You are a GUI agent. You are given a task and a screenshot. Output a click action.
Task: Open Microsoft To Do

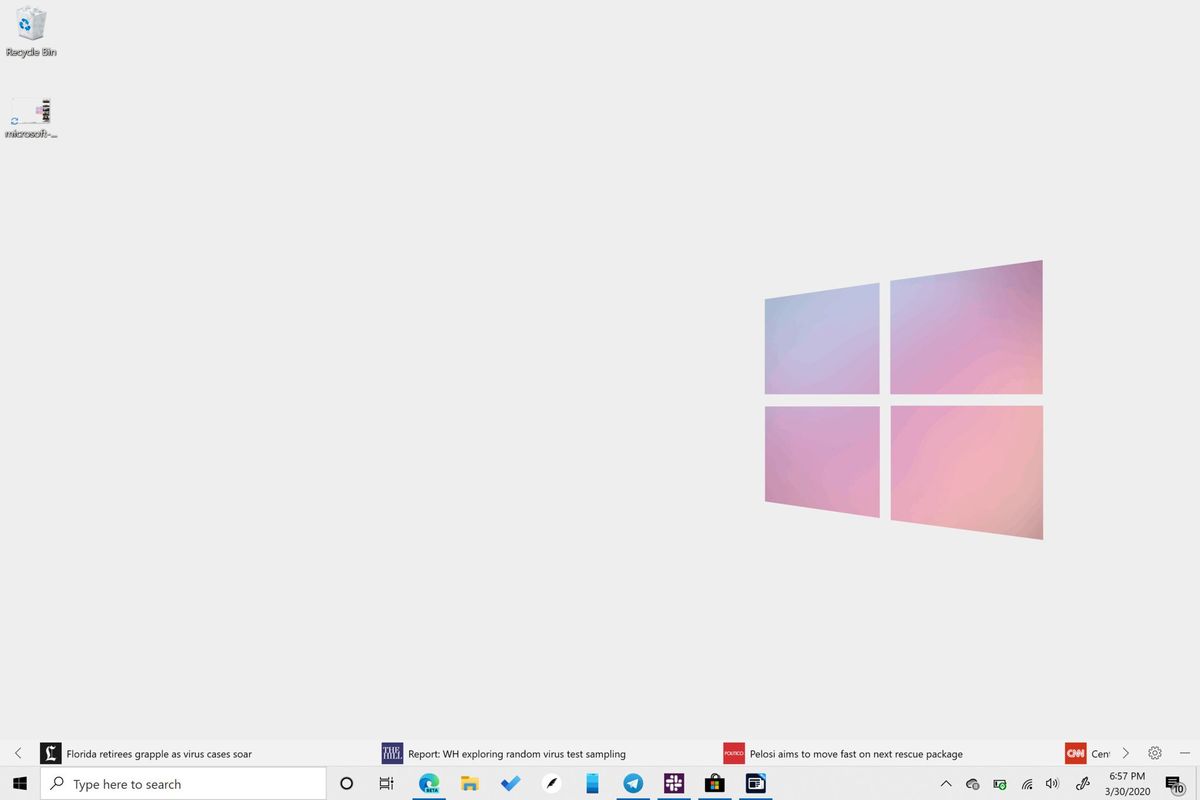click(x=510, y=783)
